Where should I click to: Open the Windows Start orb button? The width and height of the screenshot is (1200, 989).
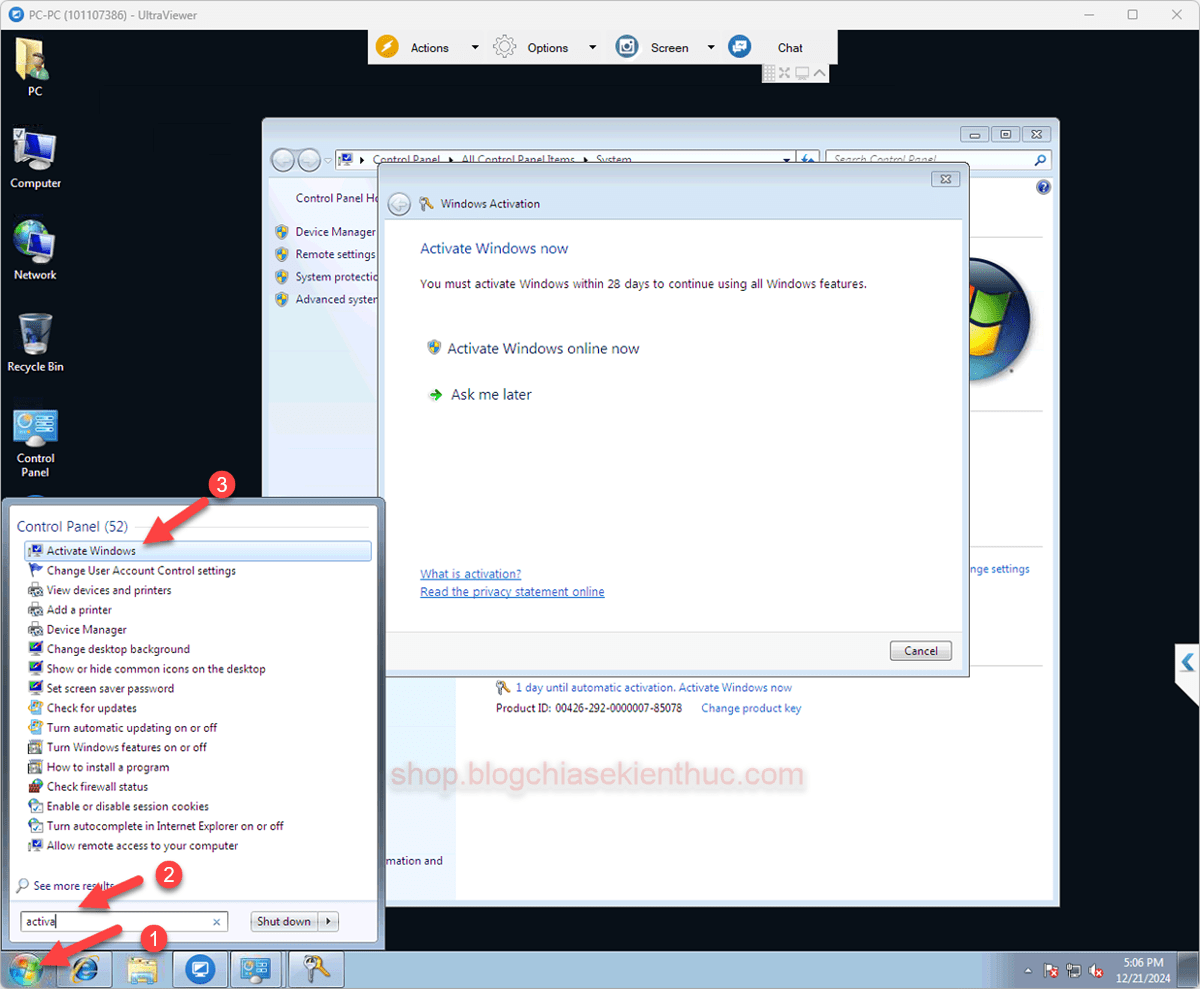[x=26, y=970]
